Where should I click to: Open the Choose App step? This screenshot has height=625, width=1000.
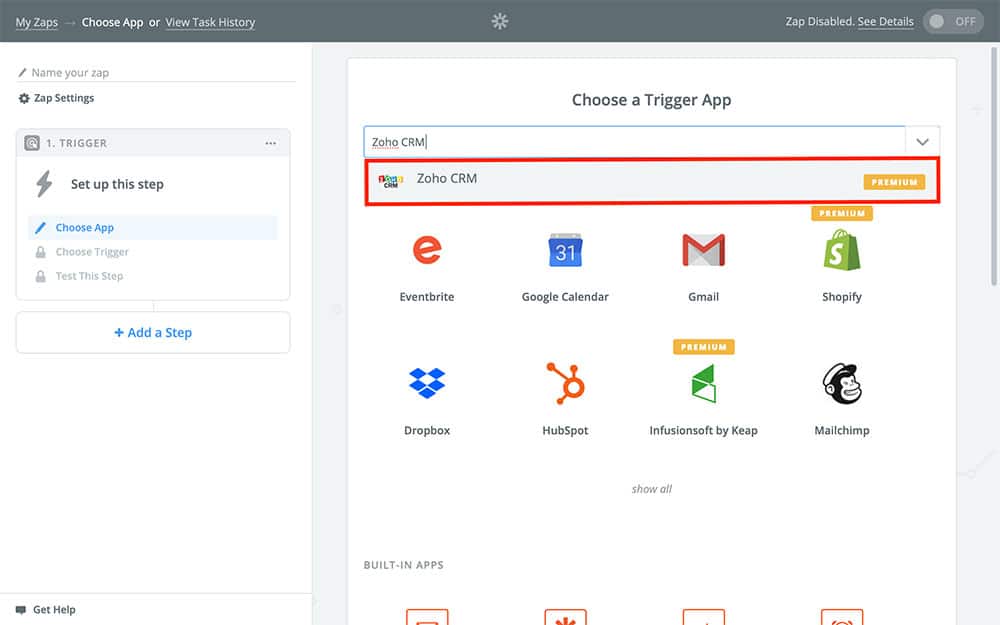pyautogui.click(x=85, y=228)
